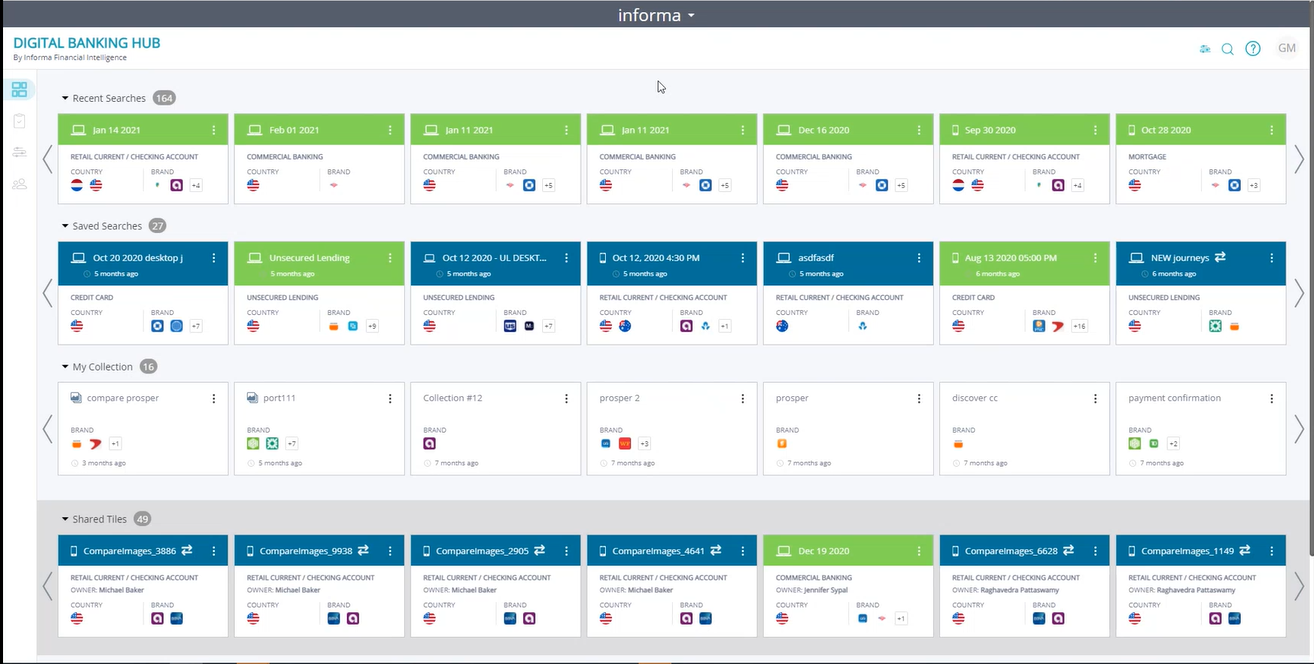Screen dimensions: 1314x664
Task: Open the Oct 12, 2020 4:30 PM search
Action: pos(672,293)
